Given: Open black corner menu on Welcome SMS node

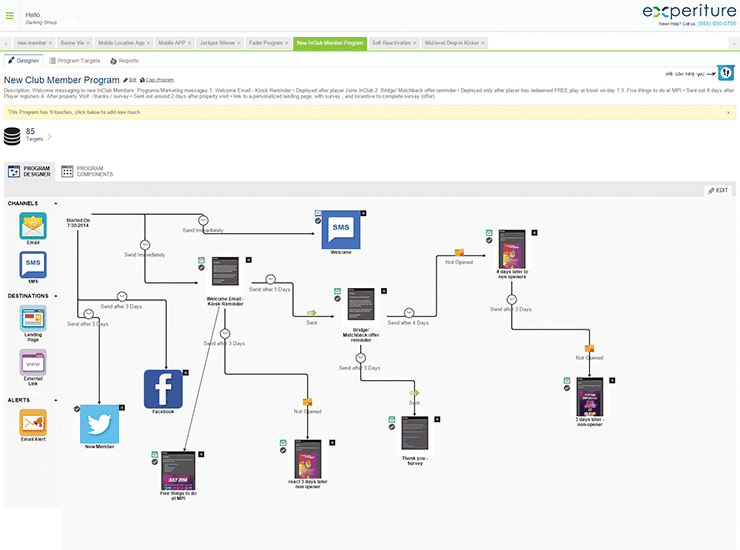Looking at the screenshot, I should [x=363, y=213].
